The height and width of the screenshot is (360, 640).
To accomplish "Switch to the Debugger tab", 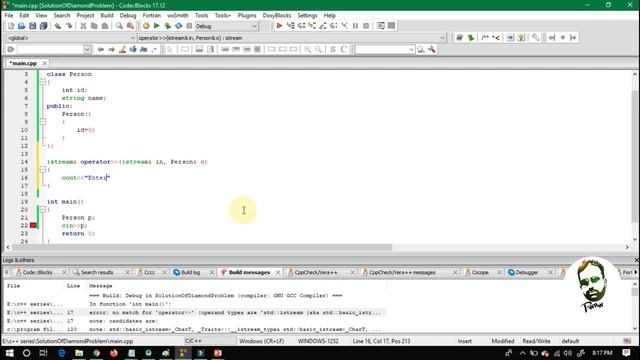I will (x=527, y=272).
